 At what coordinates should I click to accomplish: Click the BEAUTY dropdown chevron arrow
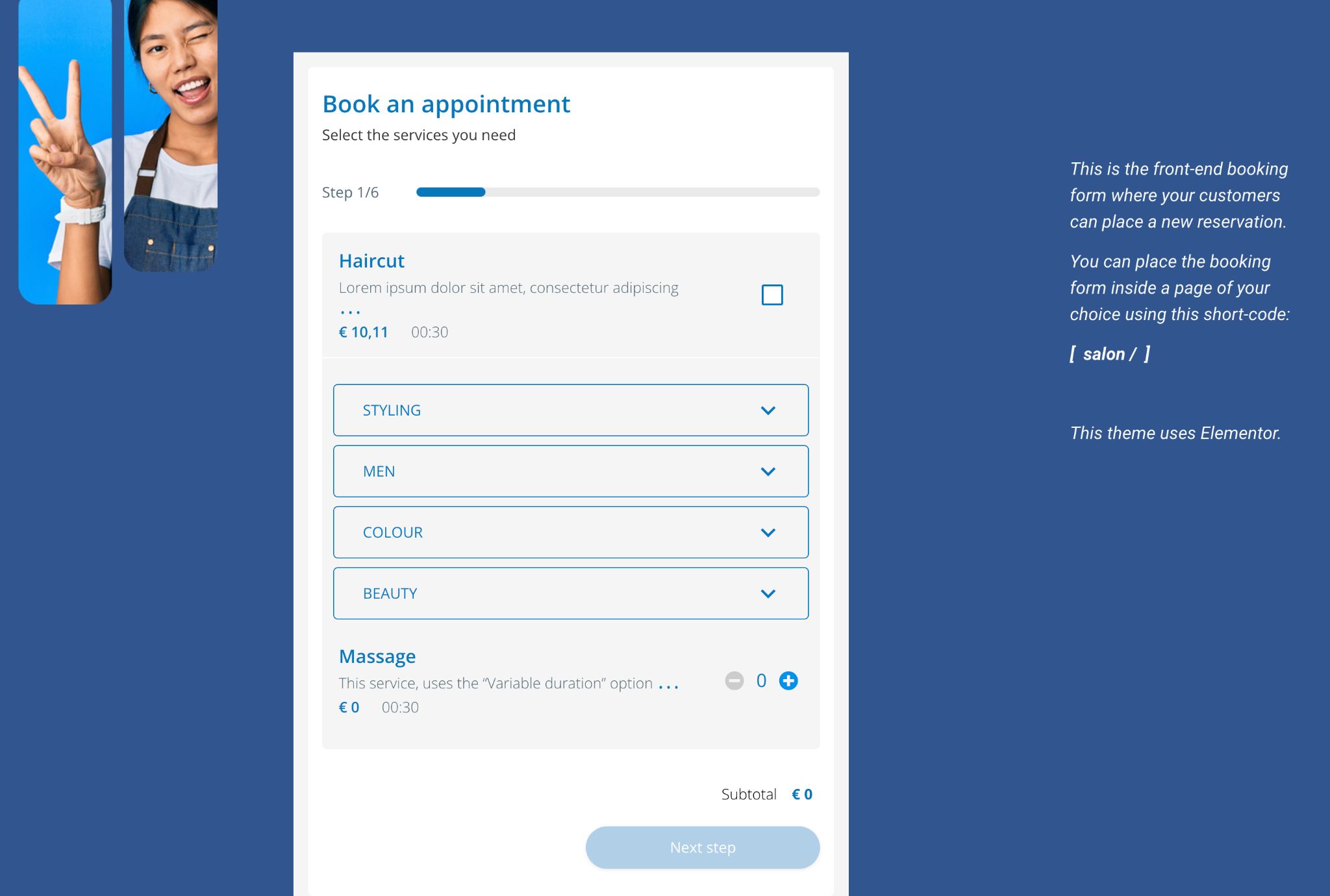(770, 593)
